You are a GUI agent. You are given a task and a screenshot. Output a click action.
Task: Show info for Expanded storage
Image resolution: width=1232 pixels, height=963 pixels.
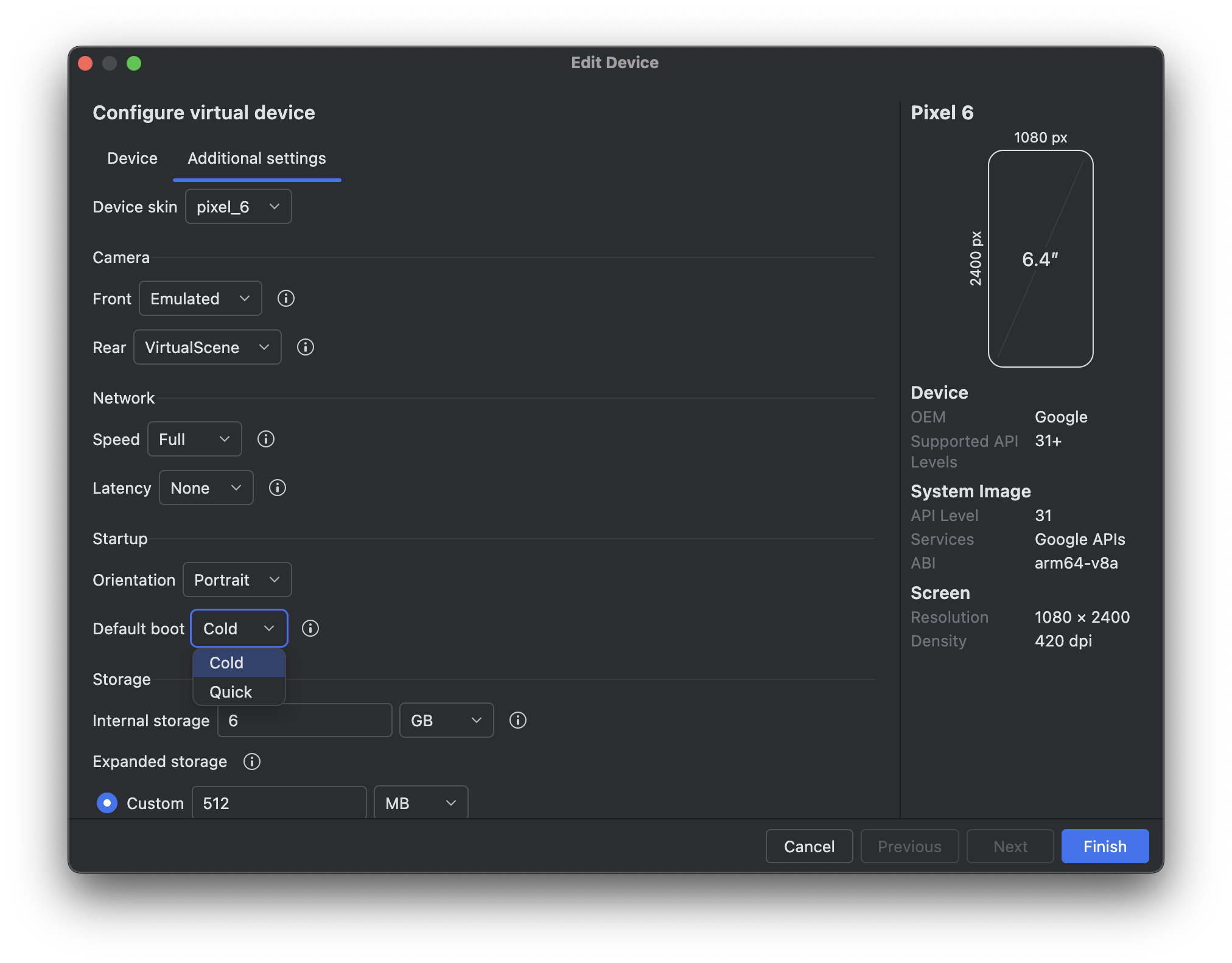pos(252,762)
